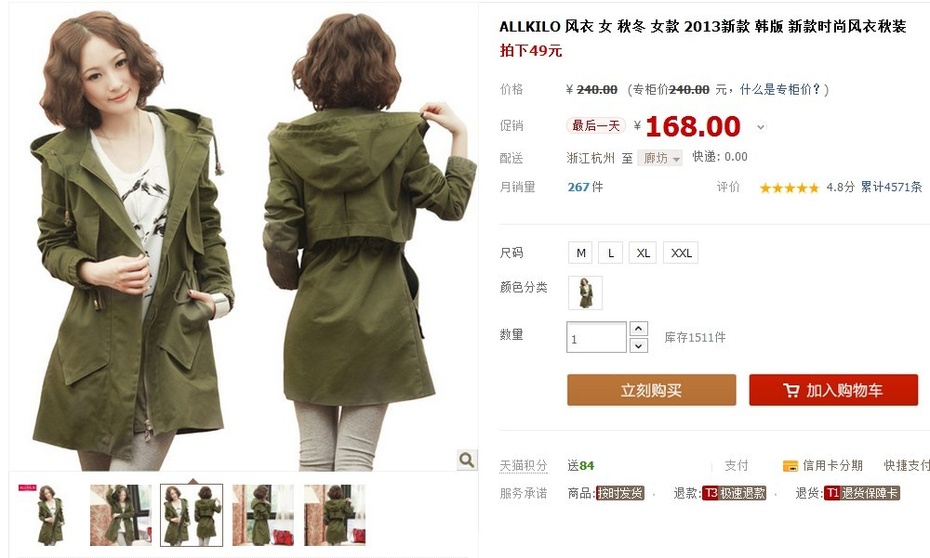Decrease quantity with the down arrow

638,345
